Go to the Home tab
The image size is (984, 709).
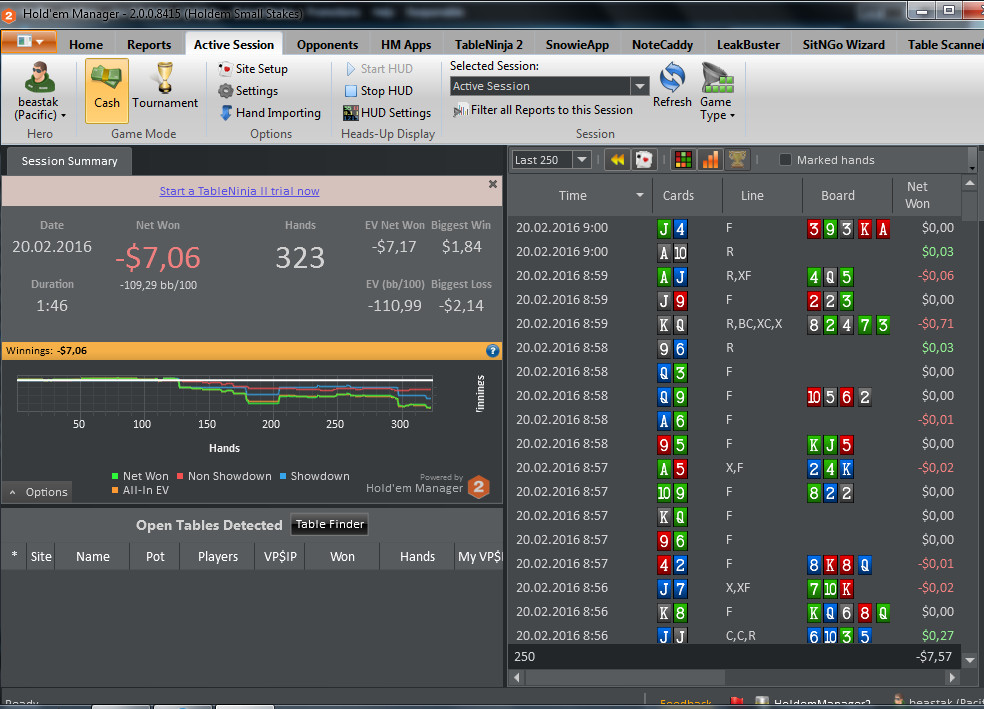[86, 45]
